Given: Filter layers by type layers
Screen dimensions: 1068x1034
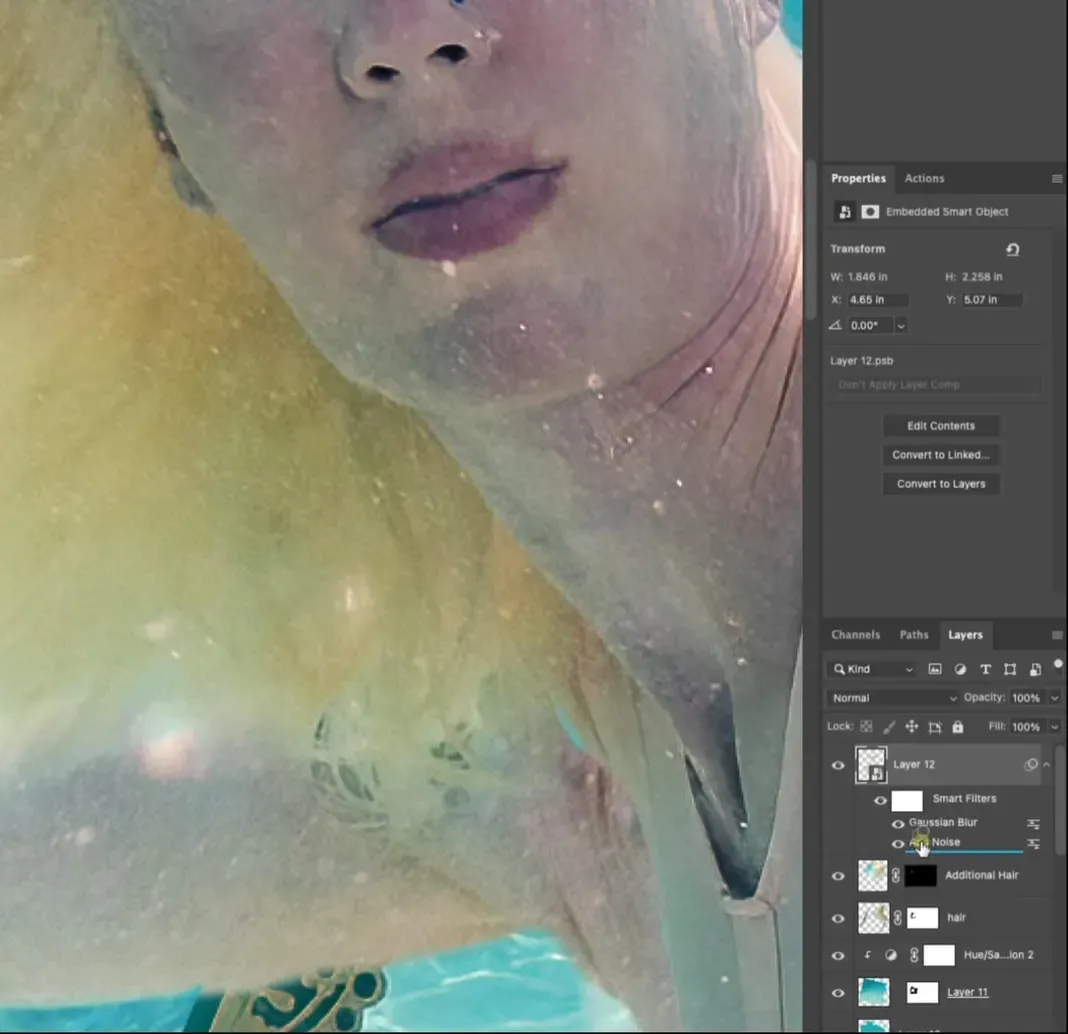Looking at the screenshot, I should pos(985,669).
